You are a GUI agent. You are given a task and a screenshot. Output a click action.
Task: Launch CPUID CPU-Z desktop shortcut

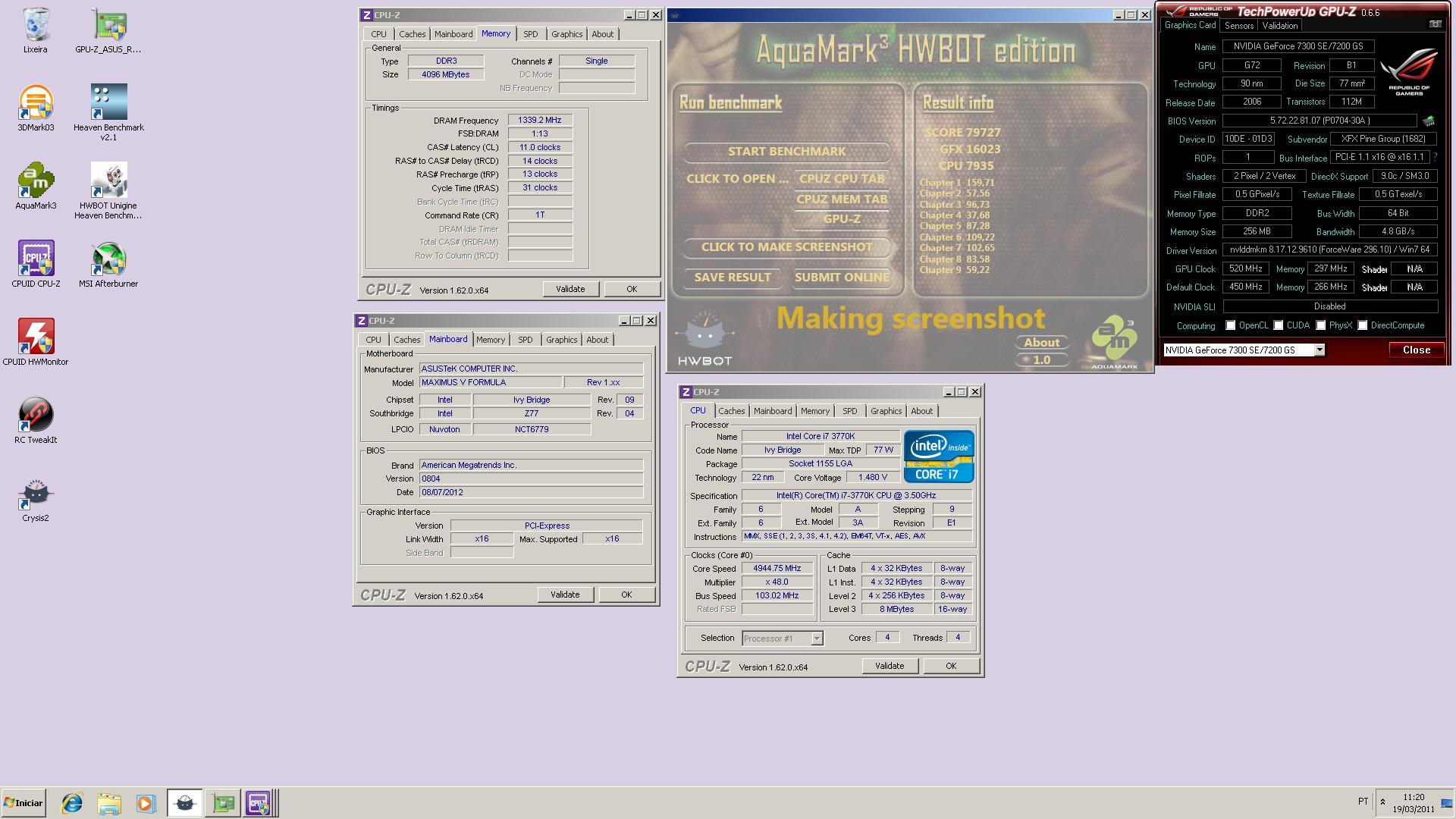[36, 265]
